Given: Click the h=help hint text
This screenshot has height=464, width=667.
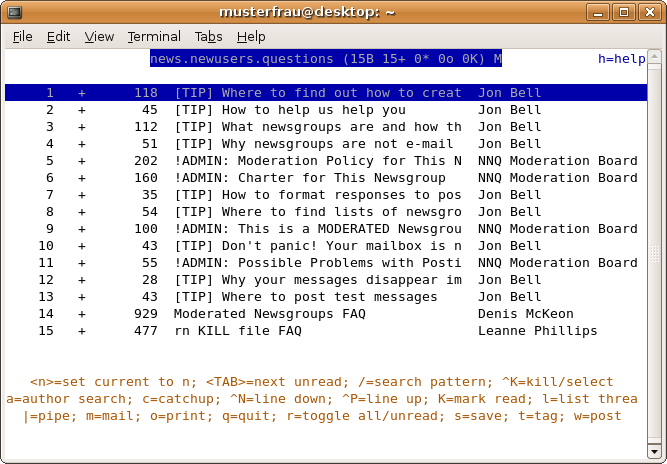Looking at the screenshot, I should click(x=621, y=59).
